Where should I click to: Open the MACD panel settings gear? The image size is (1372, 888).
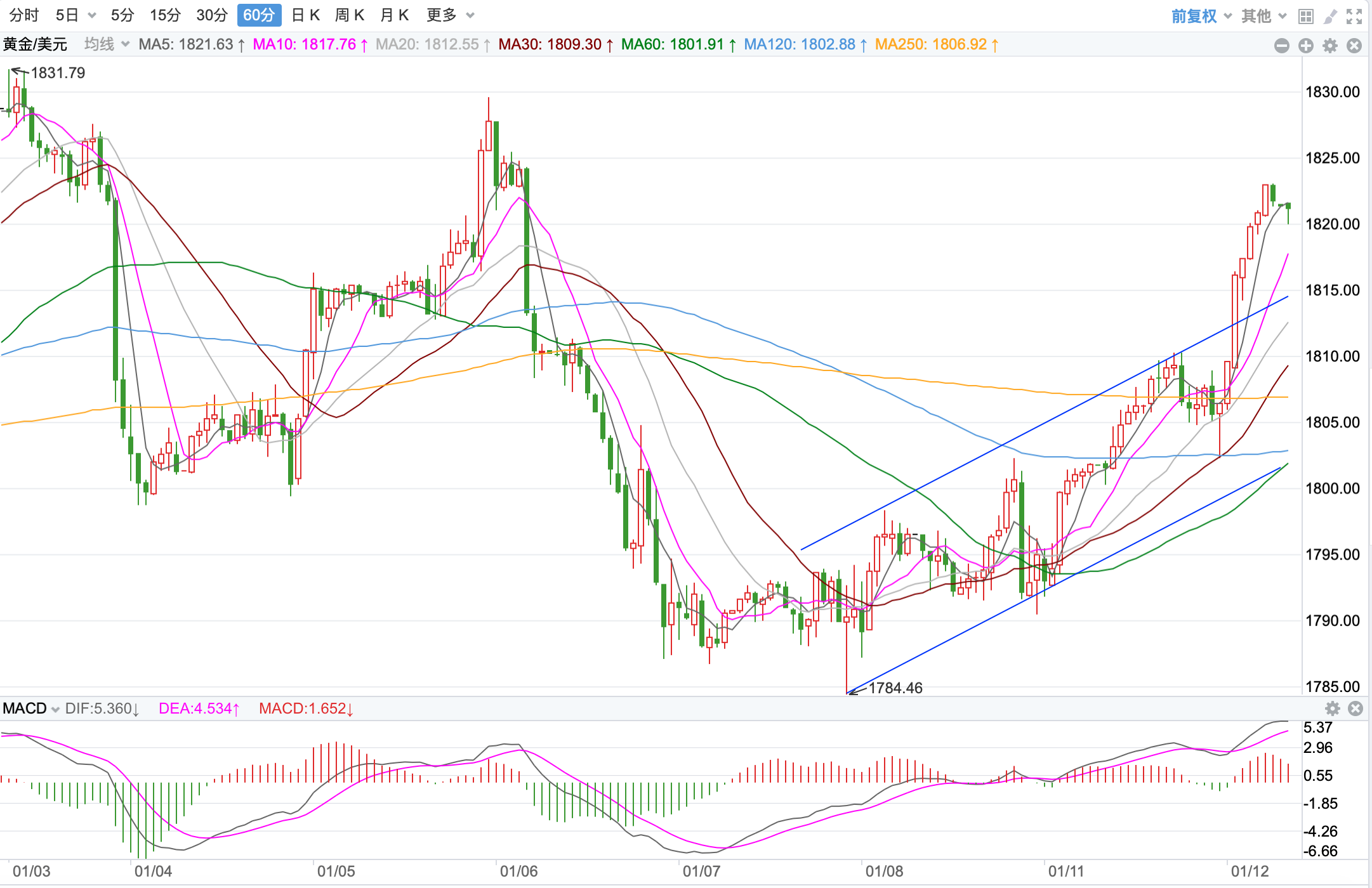(1333, 708)
